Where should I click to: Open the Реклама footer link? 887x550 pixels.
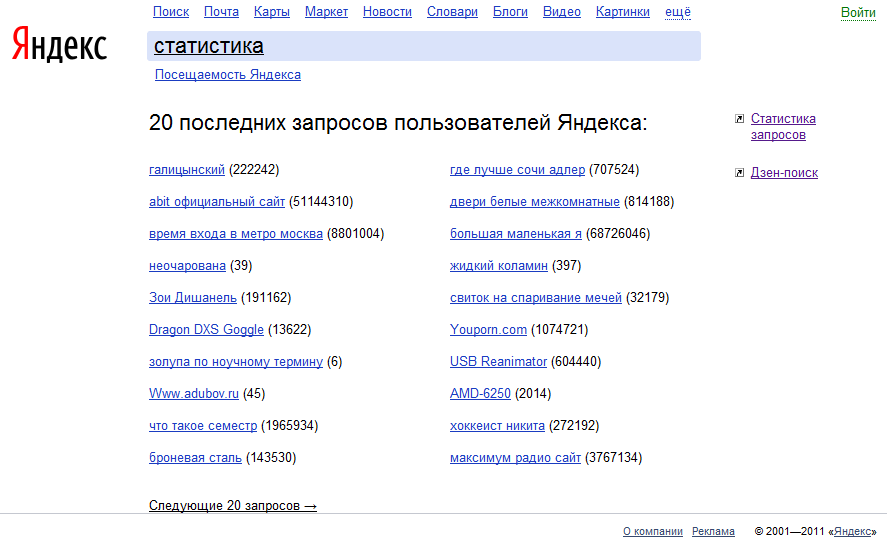(x=713, y=531)
